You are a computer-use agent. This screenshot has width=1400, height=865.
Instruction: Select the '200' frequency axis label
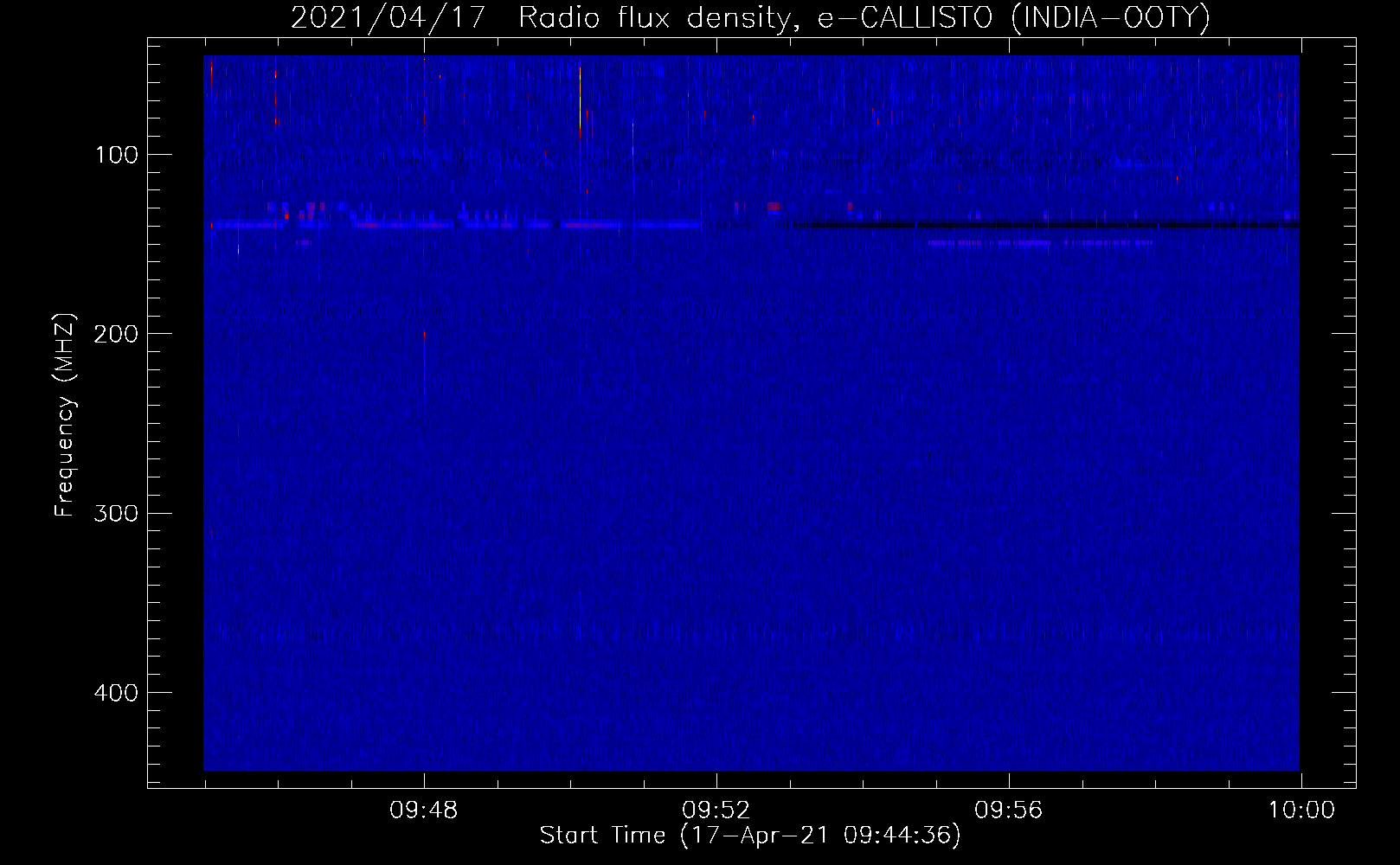tap(117, 334)
